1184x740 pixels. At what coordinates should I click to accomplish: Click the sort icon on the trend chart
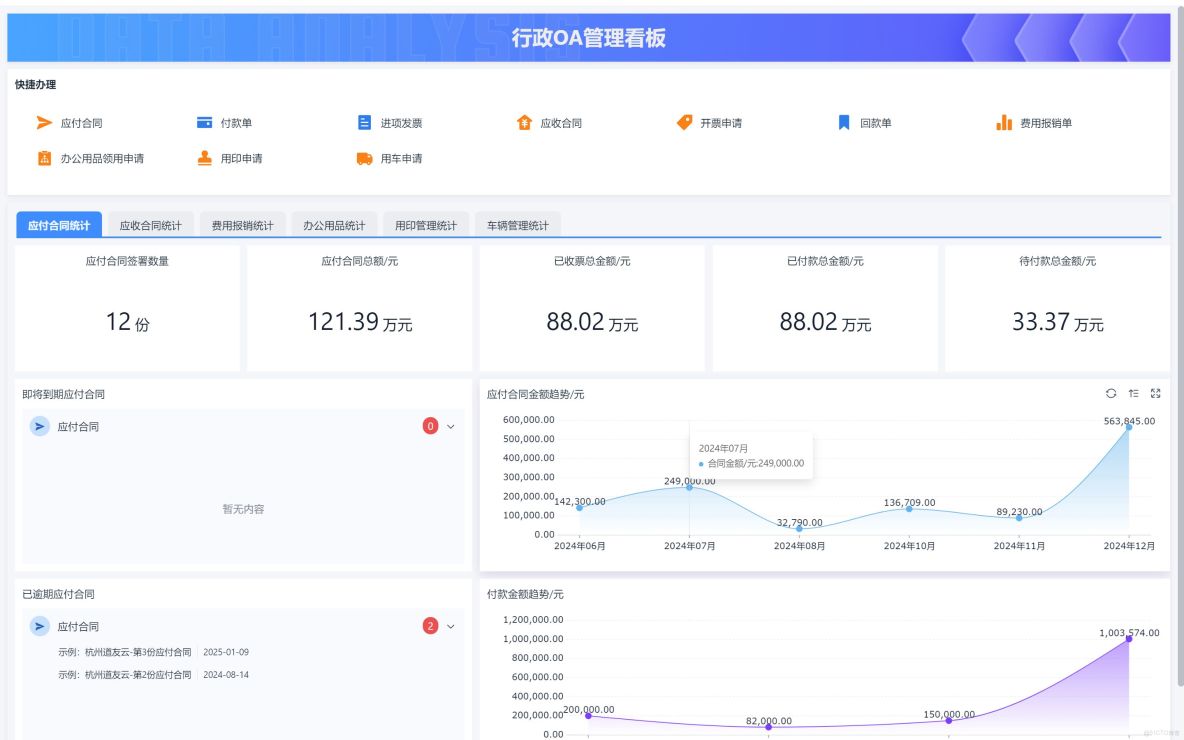(x=1133, y=393)
